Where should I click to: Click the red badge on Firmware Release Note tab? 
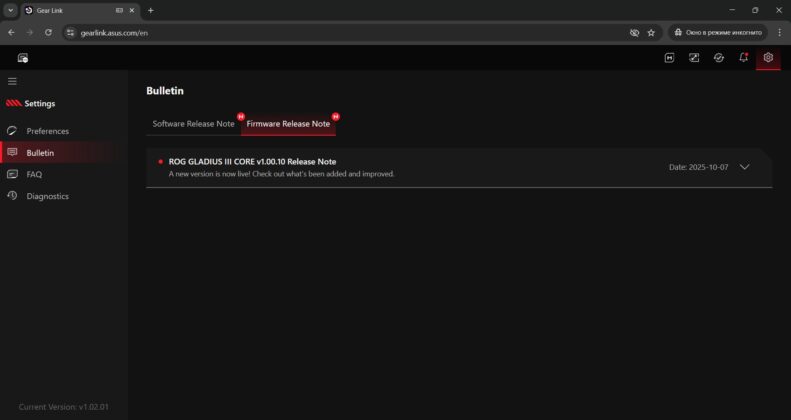click(335, 116)
